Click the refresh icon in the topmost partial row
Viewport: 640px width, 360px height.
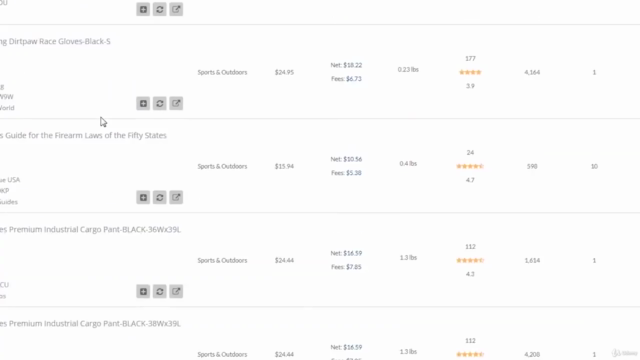(160, 9)
